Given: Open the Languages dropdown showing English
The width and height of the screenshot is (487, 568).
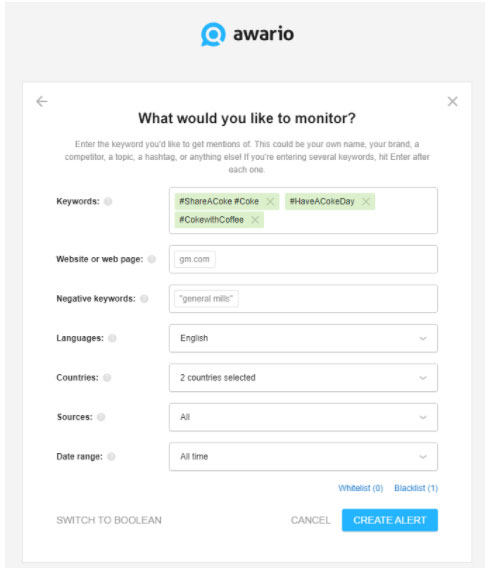Looking at the screenshot, I should 303,338.
